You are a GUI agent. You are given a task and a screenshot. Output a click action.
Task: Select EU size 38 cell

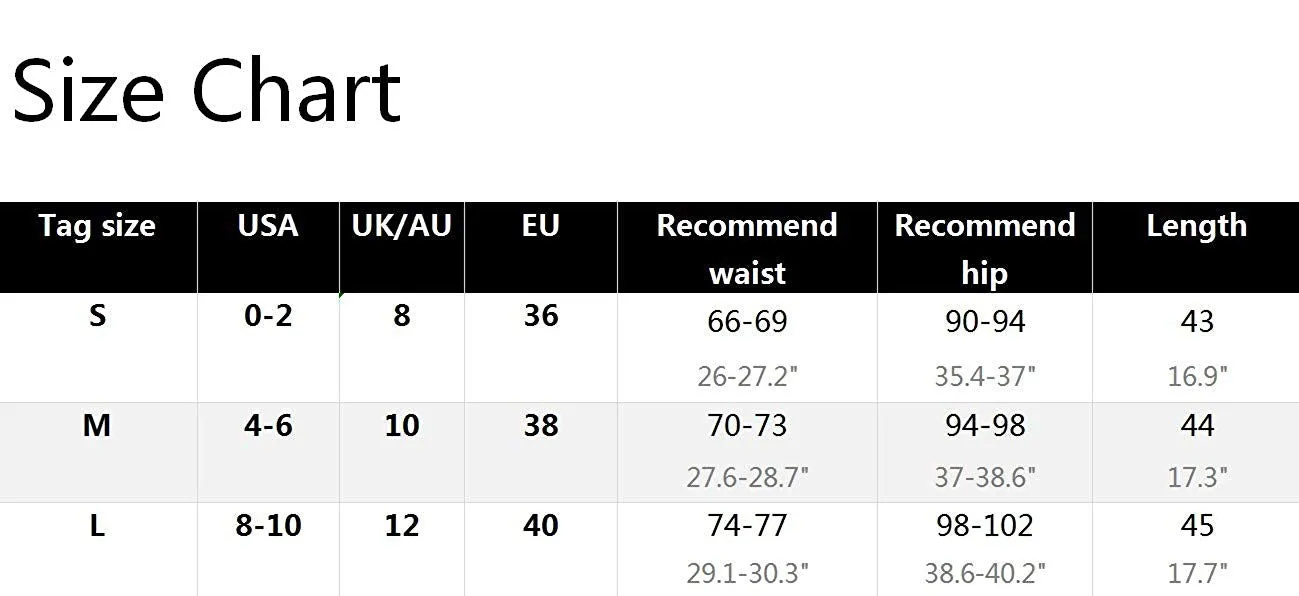(540, 426)
